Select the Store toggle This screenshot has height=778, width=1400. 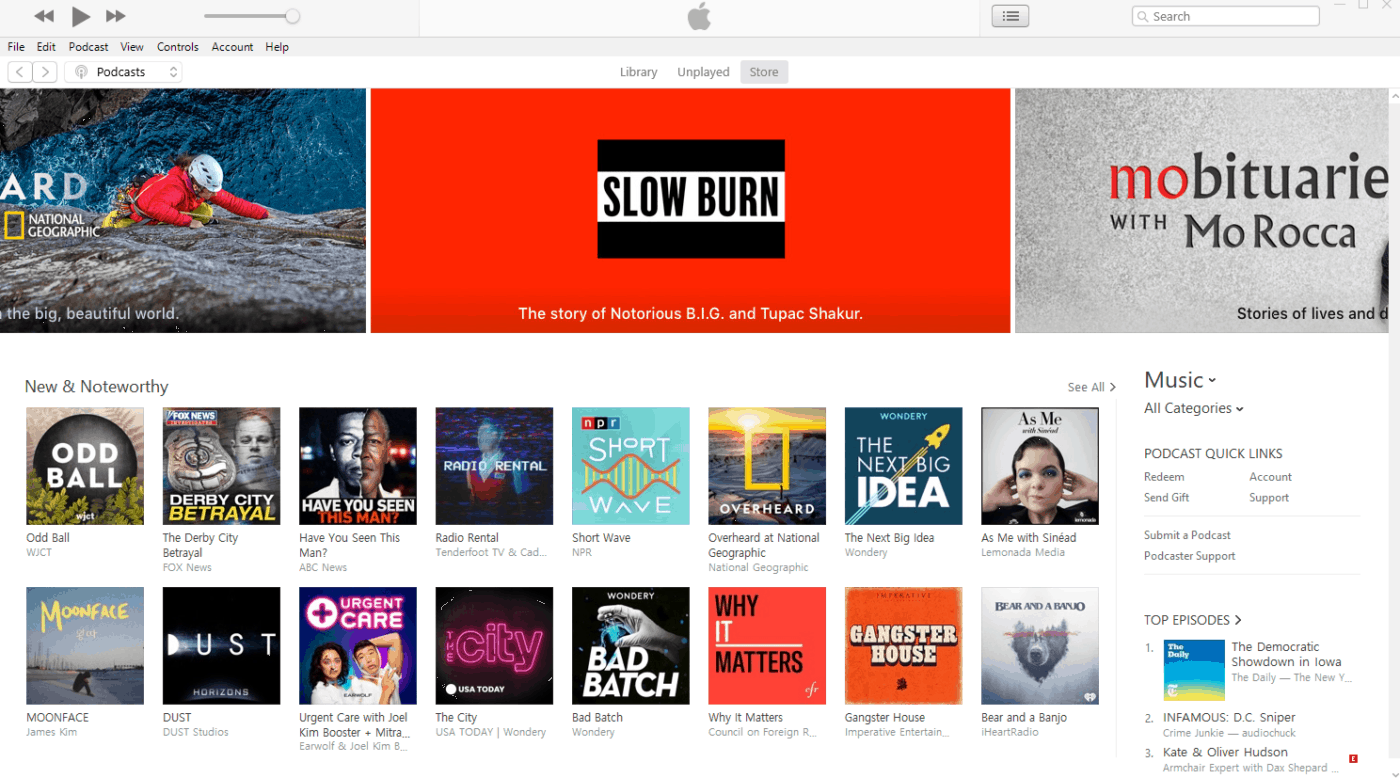[764, 71]
